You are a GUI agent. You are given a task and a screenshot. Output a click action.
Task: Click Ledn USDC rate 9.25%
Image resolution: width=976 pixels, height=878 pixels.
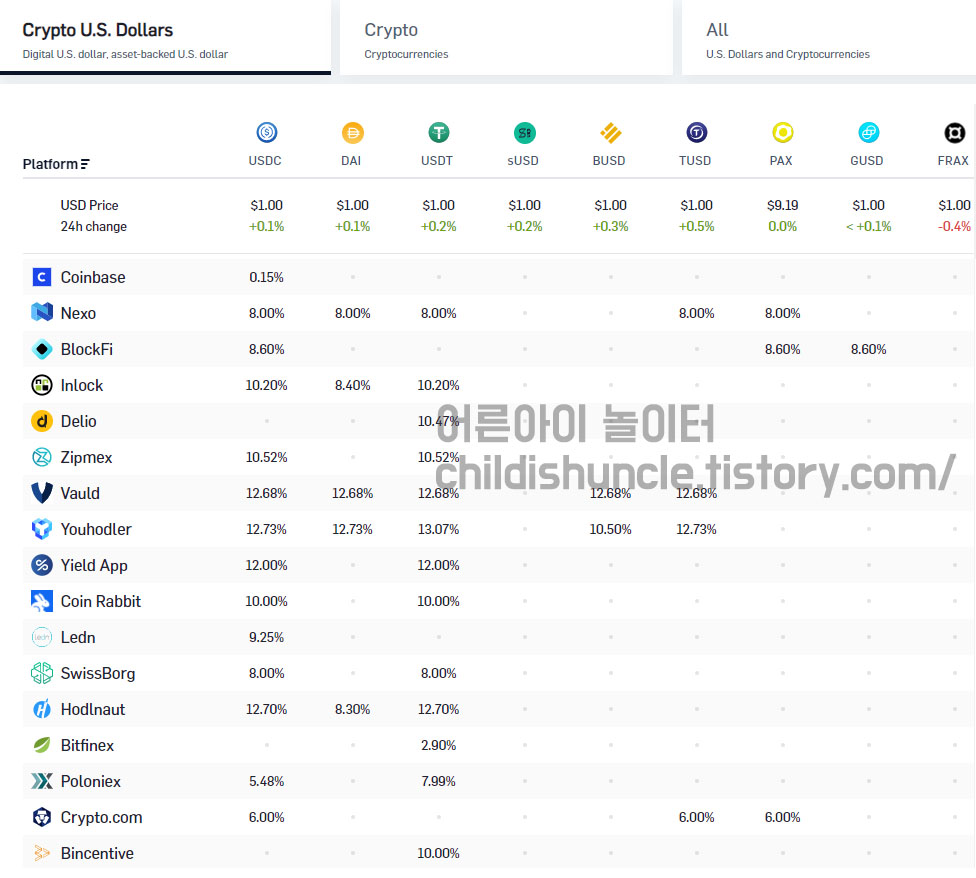click(x=266, y=637)
